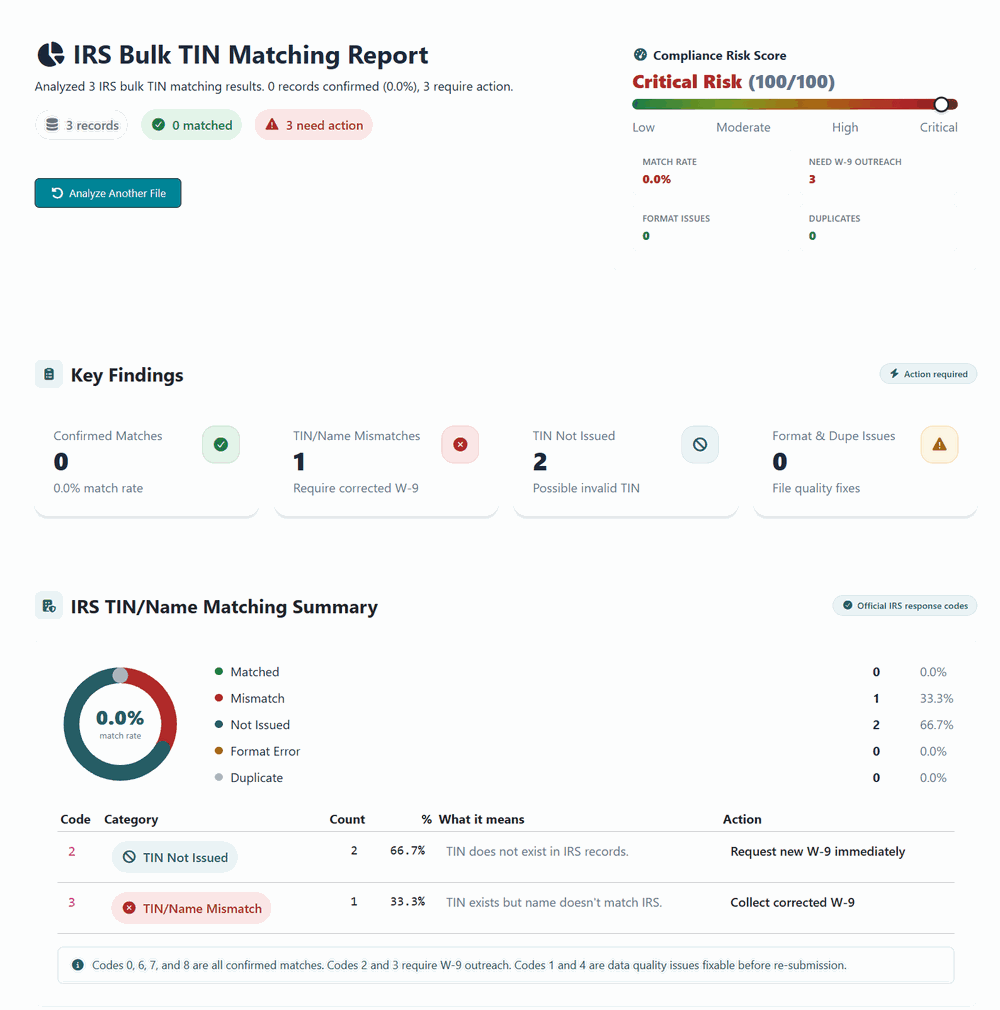Click the warning triangle in 3 need action
The width and height of the screenshot is (1000, 1010).
[x=273, y=124]
